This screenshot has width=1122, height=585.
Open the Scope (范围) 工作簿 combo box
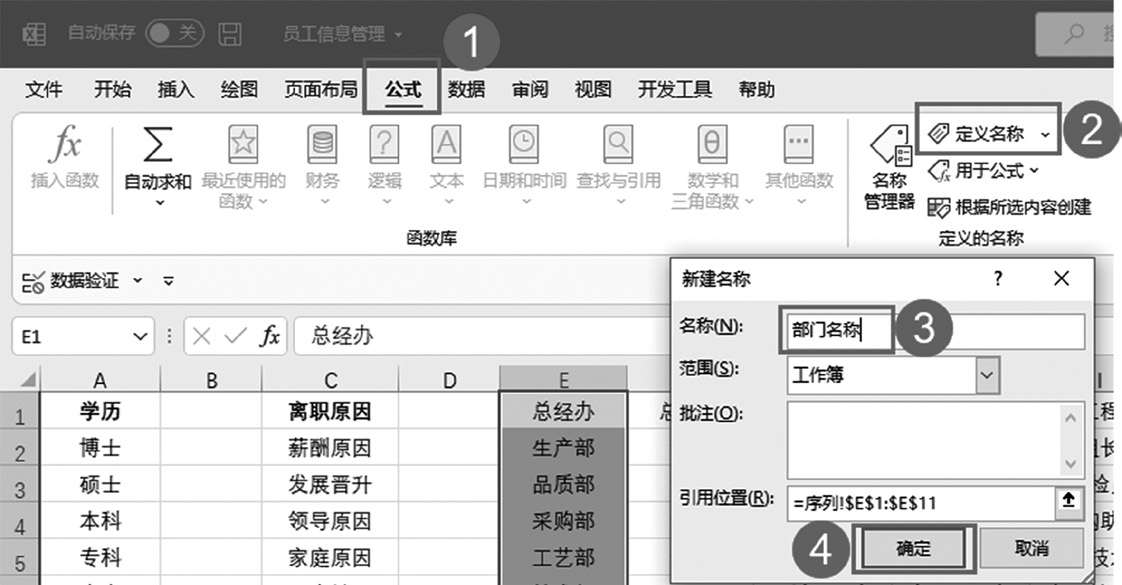[x=892, y=375]
